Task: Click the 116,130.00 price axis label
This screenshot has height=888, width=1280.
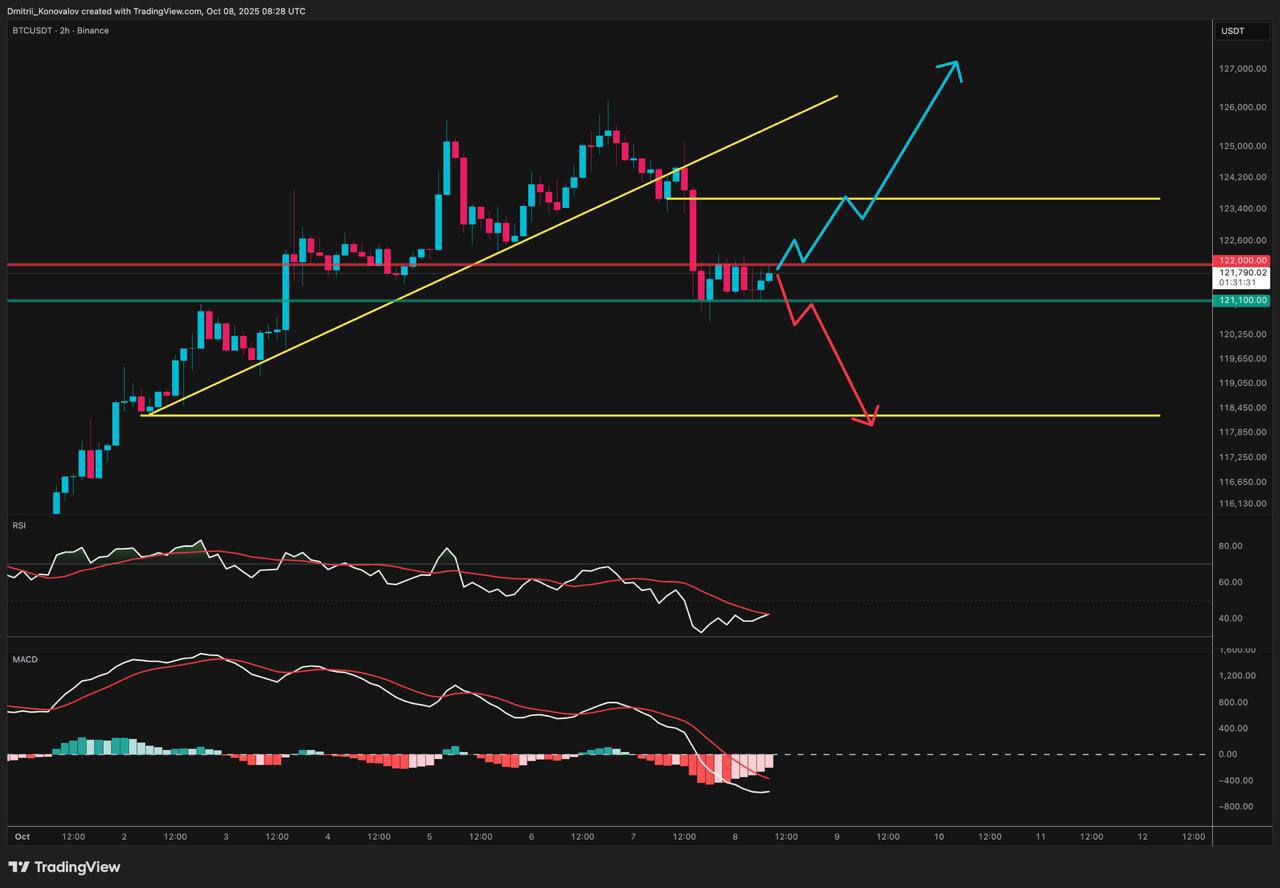Action: 1243,504
